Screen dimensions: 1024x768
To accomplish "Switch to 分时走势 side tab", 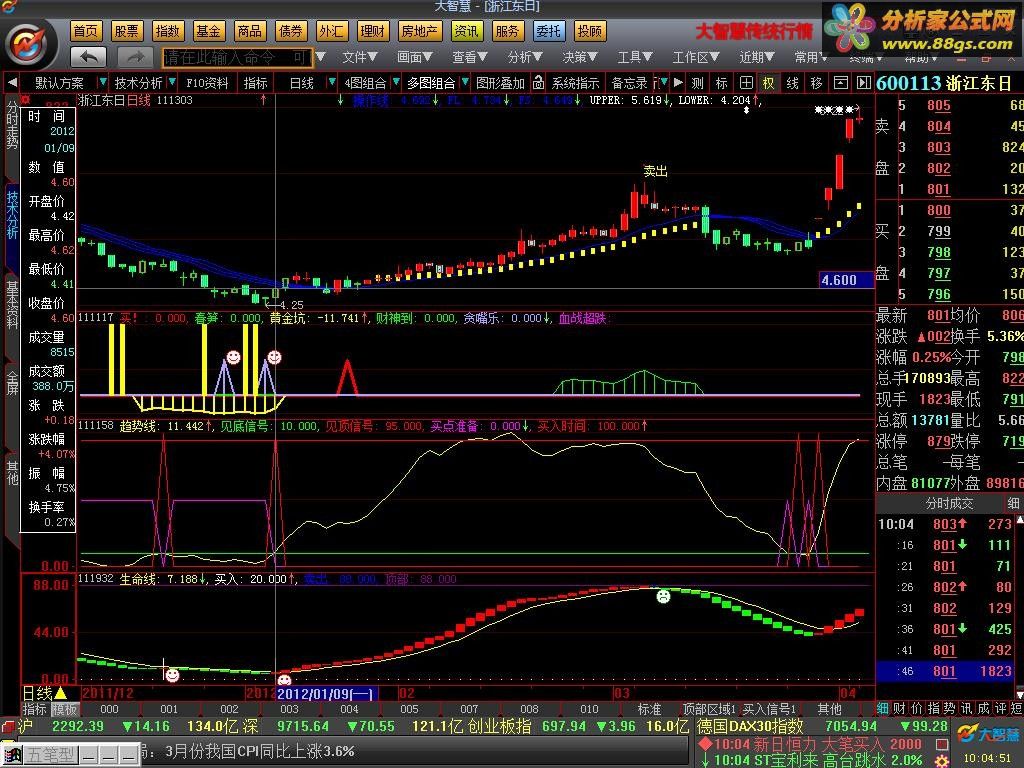I will (x=12, y=124).
